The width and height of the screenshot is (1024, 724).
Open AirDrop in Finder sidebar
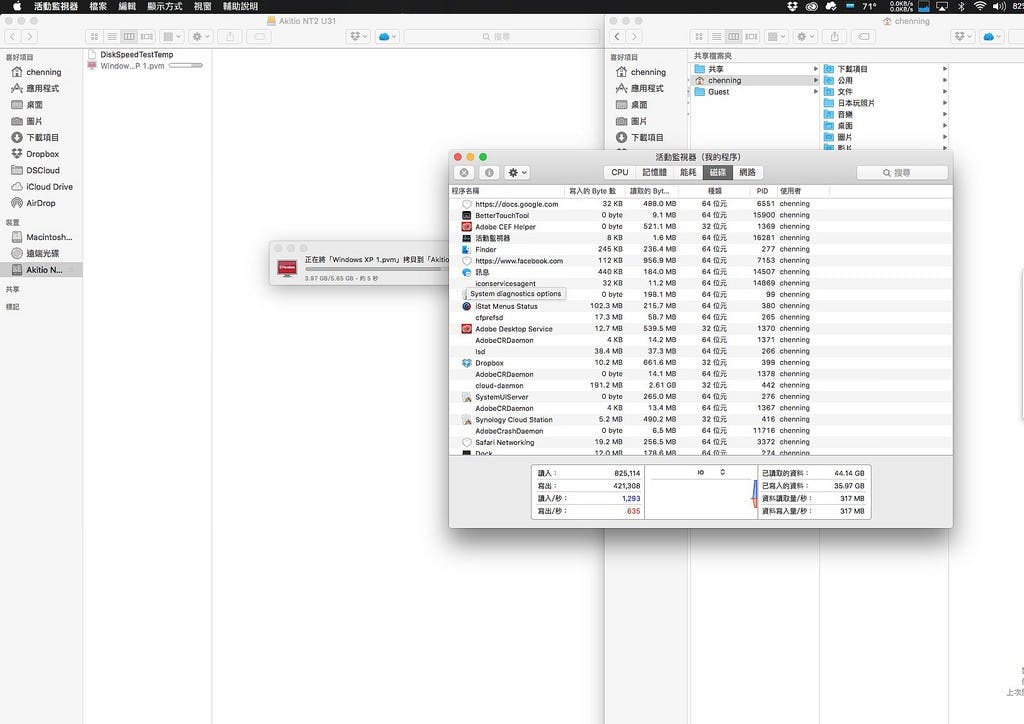click(42, 203)
